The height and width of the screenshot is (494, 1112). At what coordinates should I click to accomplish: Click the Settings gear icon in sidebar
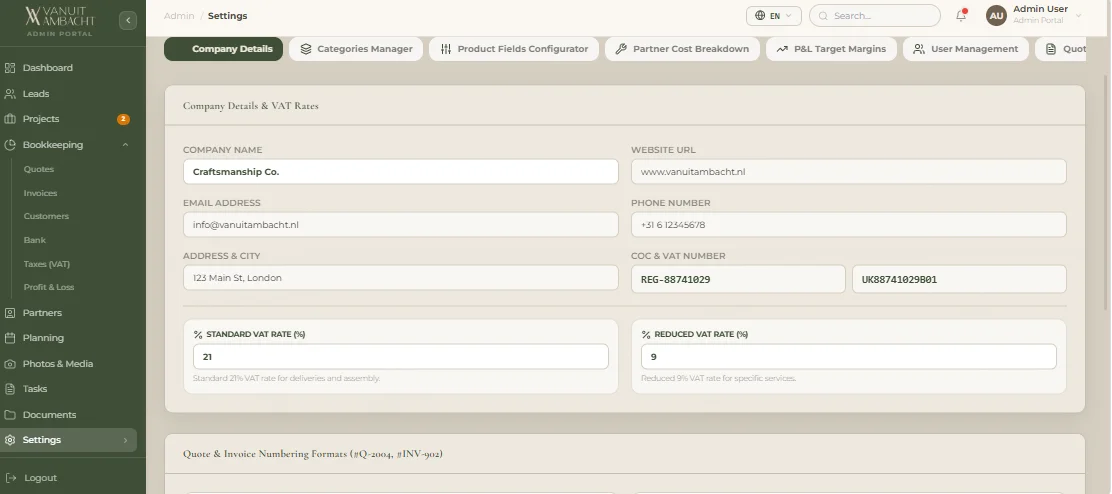point(10,440)
